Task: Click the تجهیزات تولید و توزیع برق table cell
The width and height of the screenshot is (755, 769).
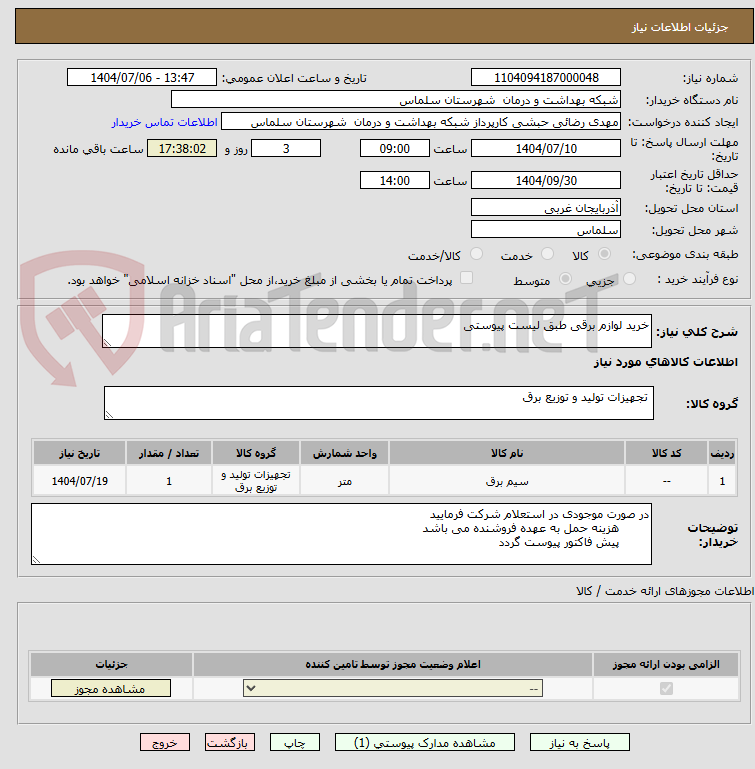Action: click(256, 481)
